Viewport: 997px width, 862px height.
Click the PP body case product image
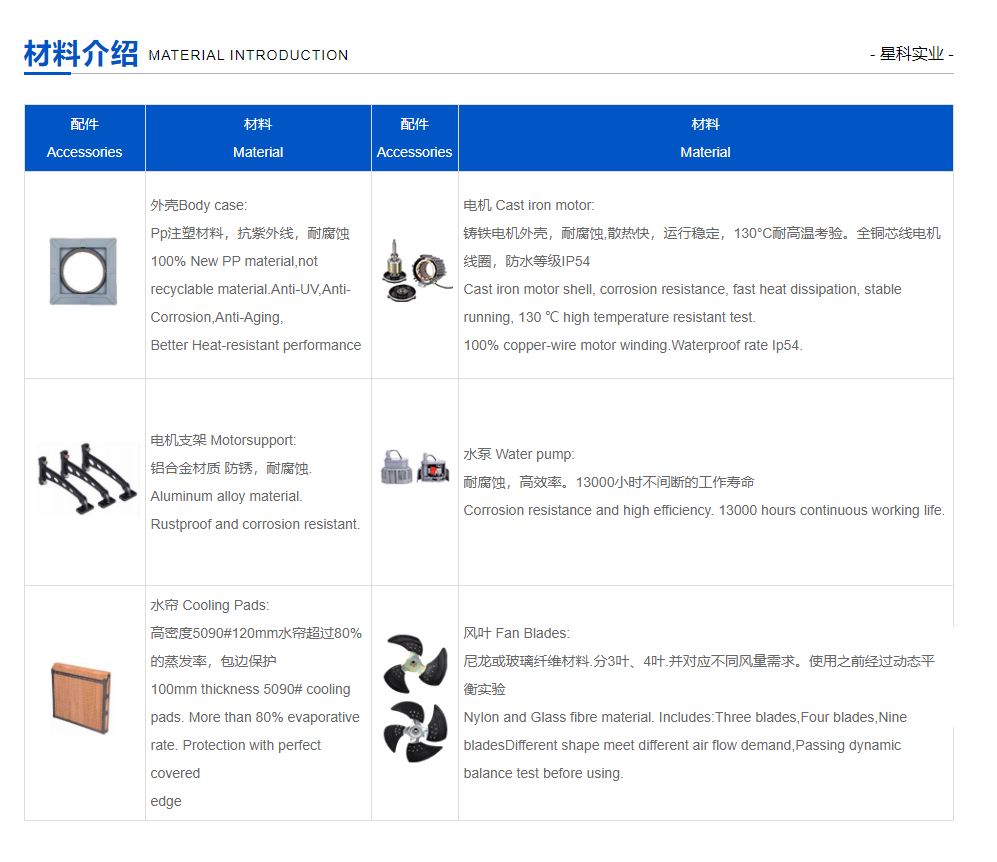point(85,270)
